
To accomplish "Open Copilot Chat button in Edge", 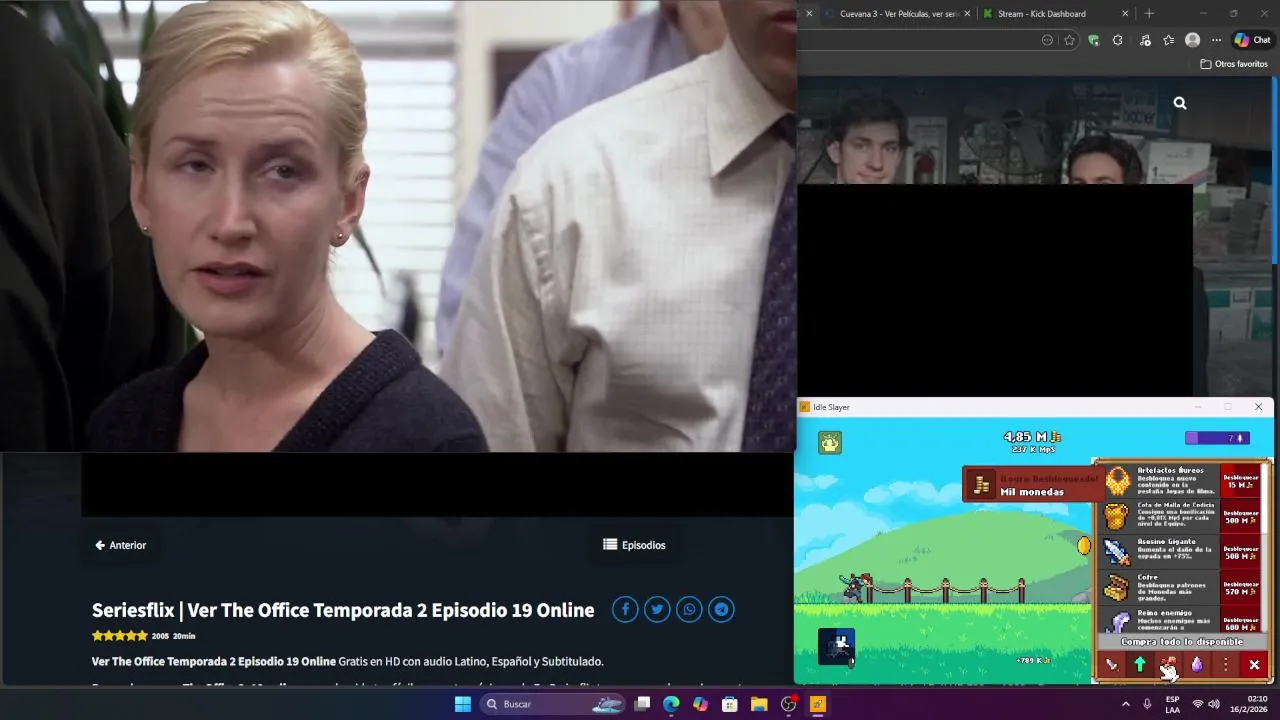I will point(1252,40).
